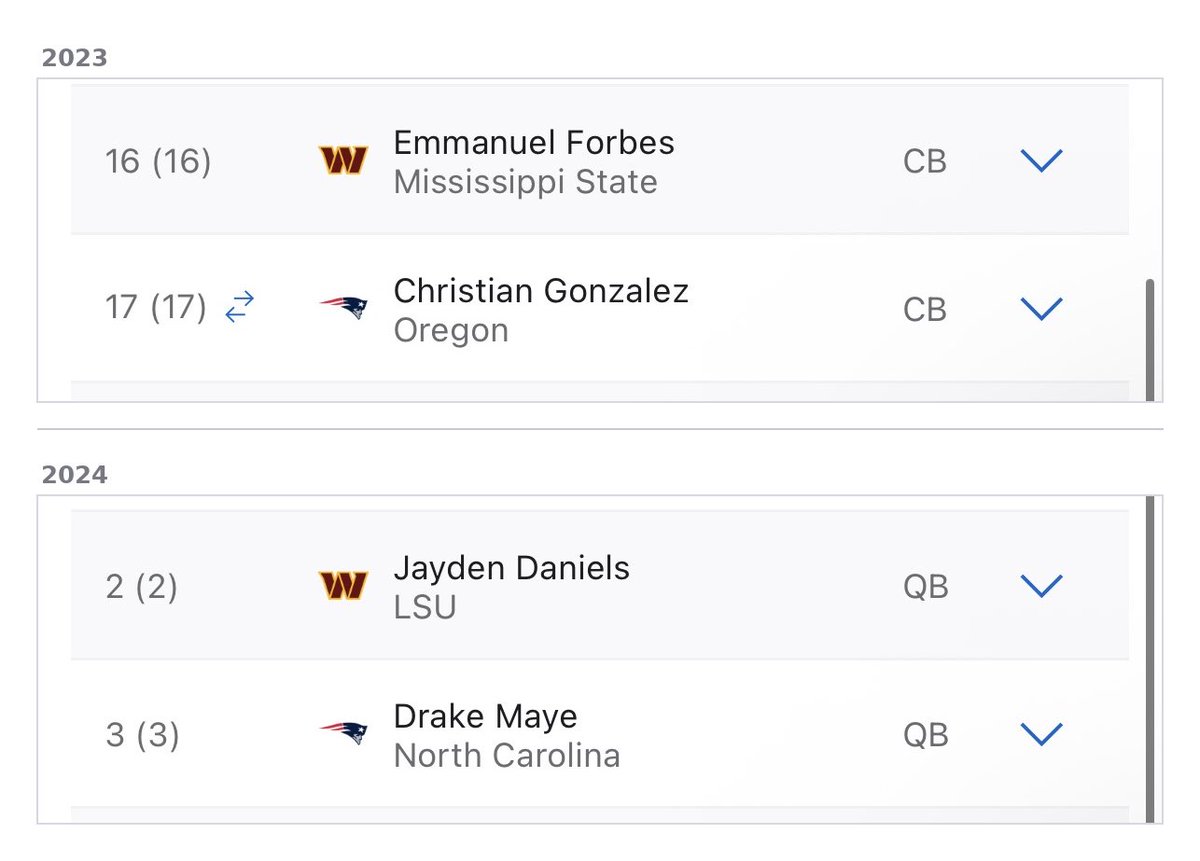Open Emmanuel Forbes player name
This screenshot has height=861, width=1200.
534,142
